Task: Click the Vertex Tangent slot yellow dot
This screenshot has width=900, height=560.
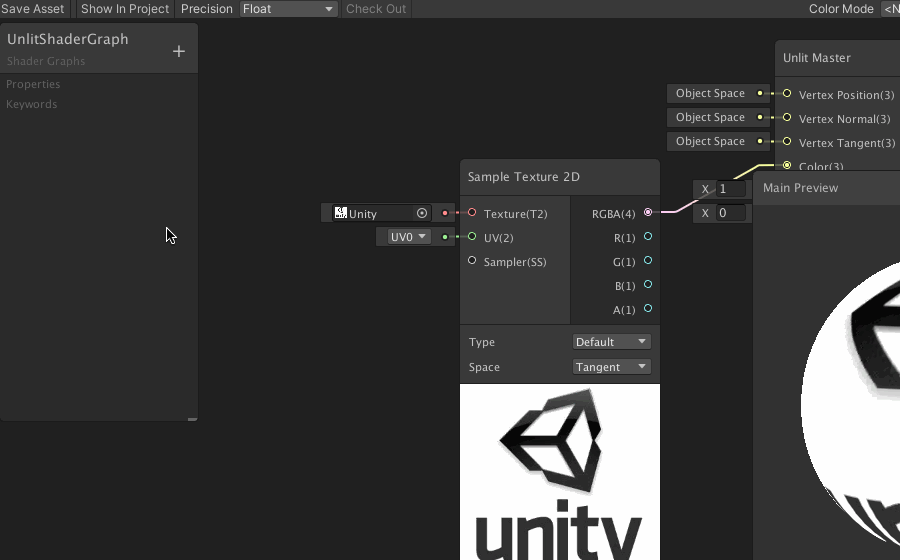Action: 760,141
